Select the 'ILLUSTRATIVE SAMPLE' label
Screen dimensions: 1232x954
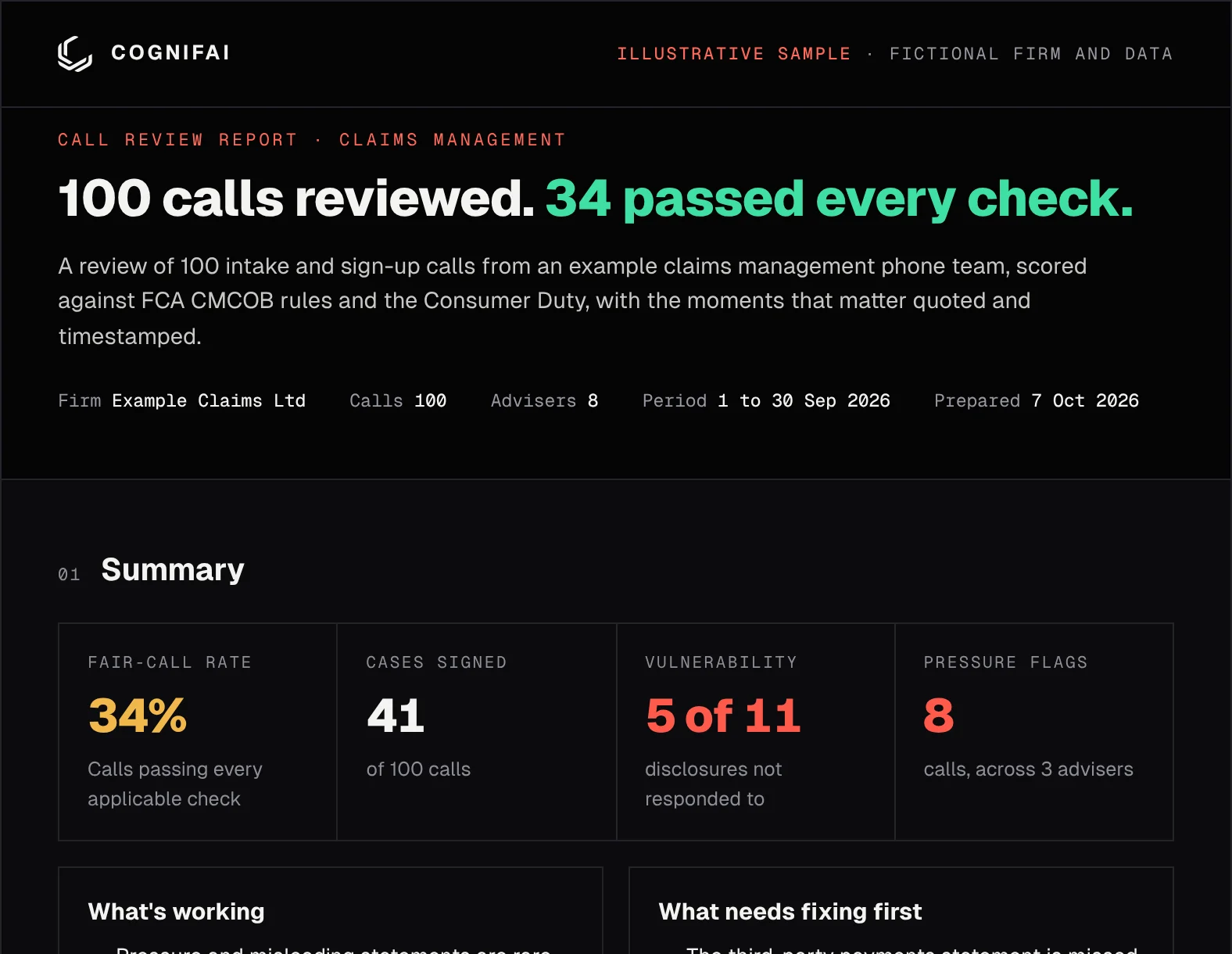point(734,54)
